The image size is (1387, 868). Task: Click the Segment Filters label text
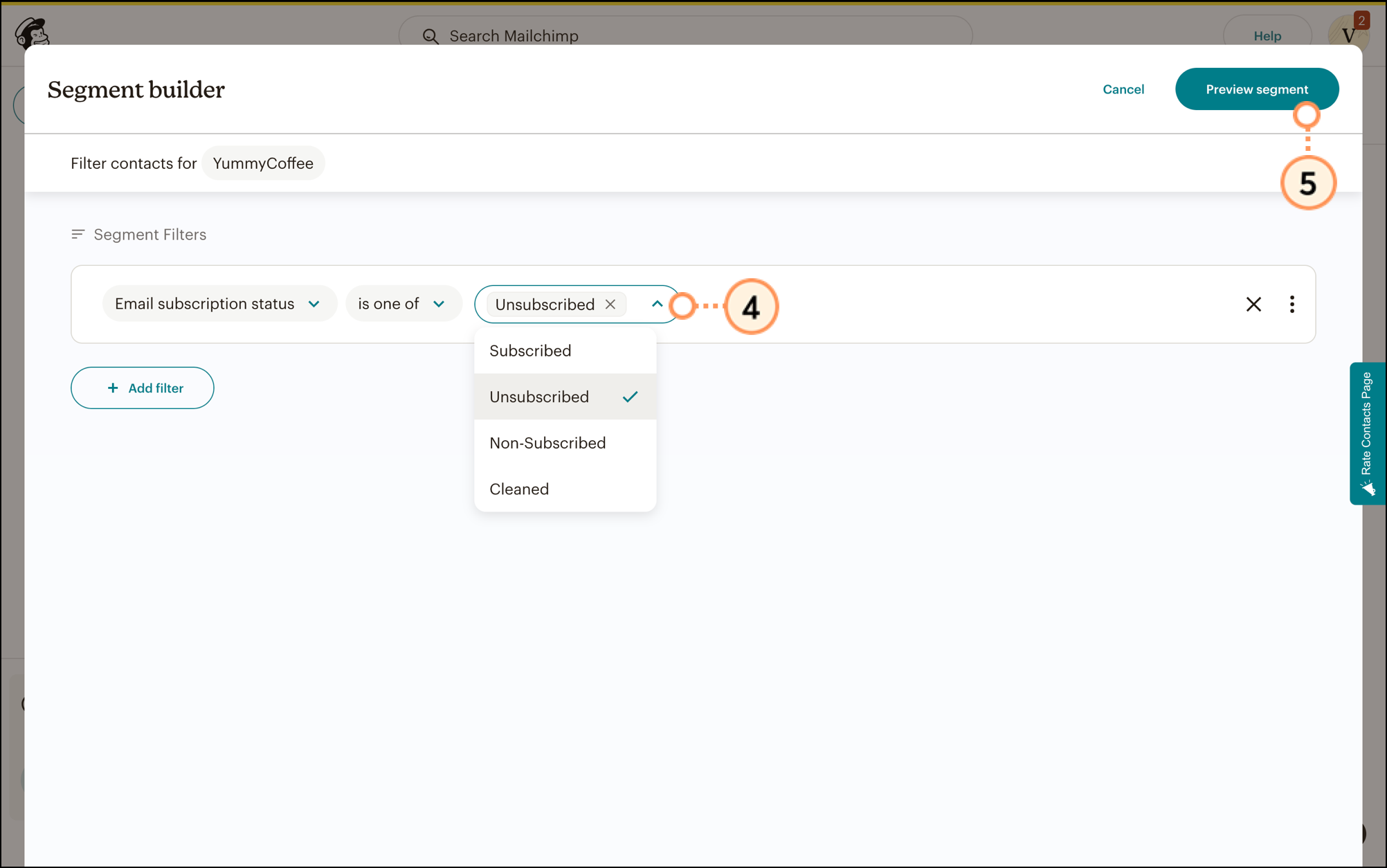click(150, 235)
